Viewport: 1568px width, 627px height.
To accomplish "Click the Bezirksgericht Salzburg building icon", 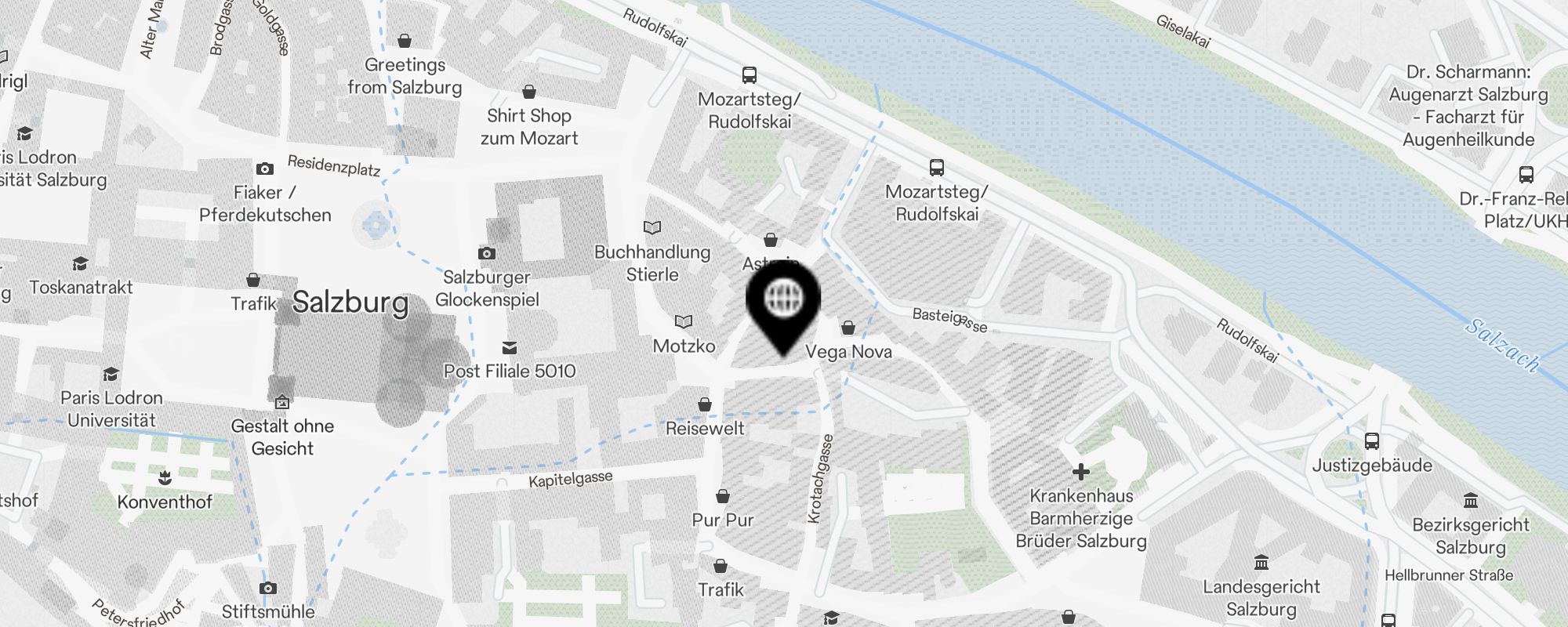I will click(1471, 501).
